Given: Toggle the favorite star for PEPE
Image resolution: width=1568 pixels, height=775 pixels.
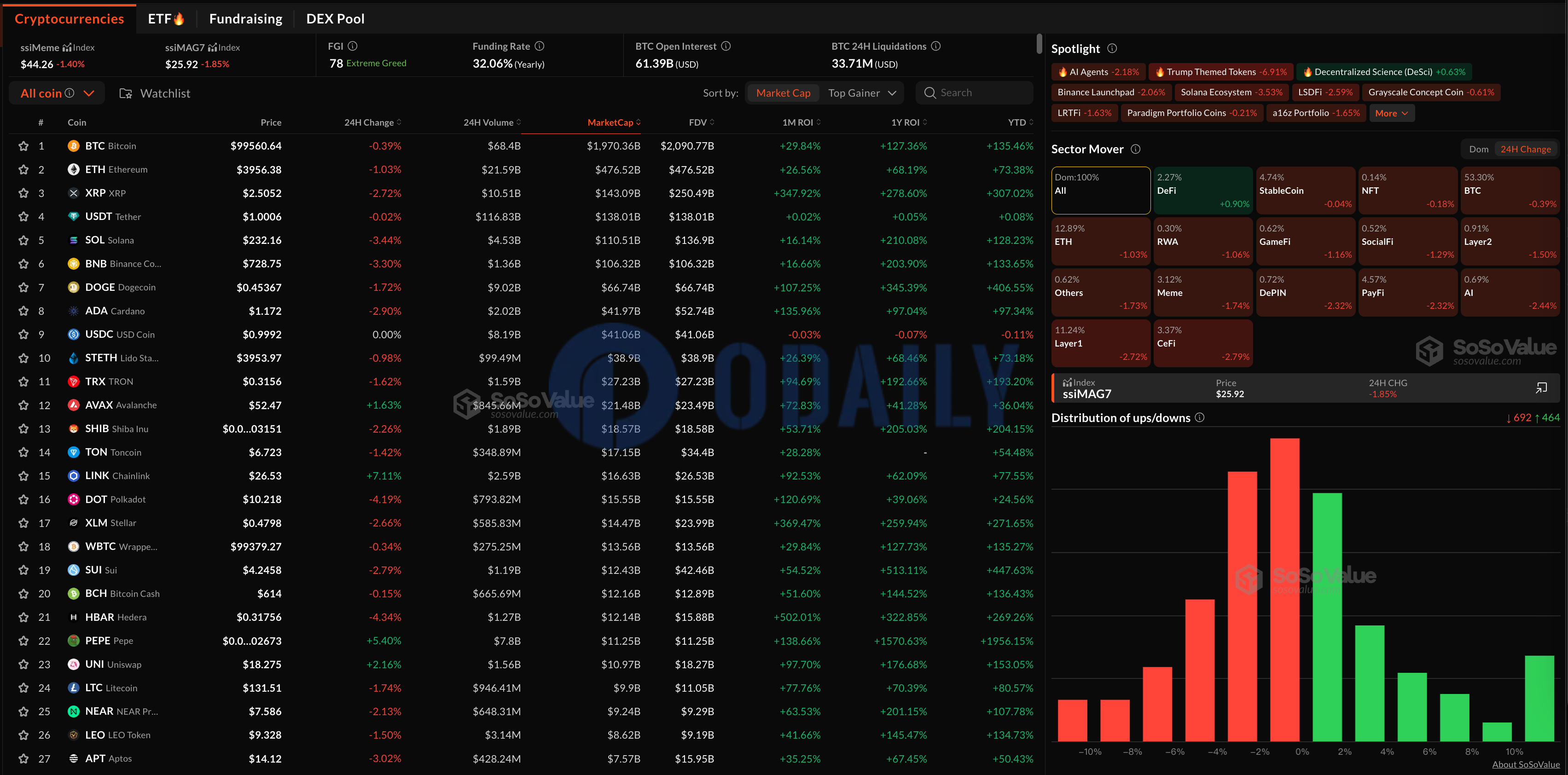Looking at the screenshot, I should [24, 641].
